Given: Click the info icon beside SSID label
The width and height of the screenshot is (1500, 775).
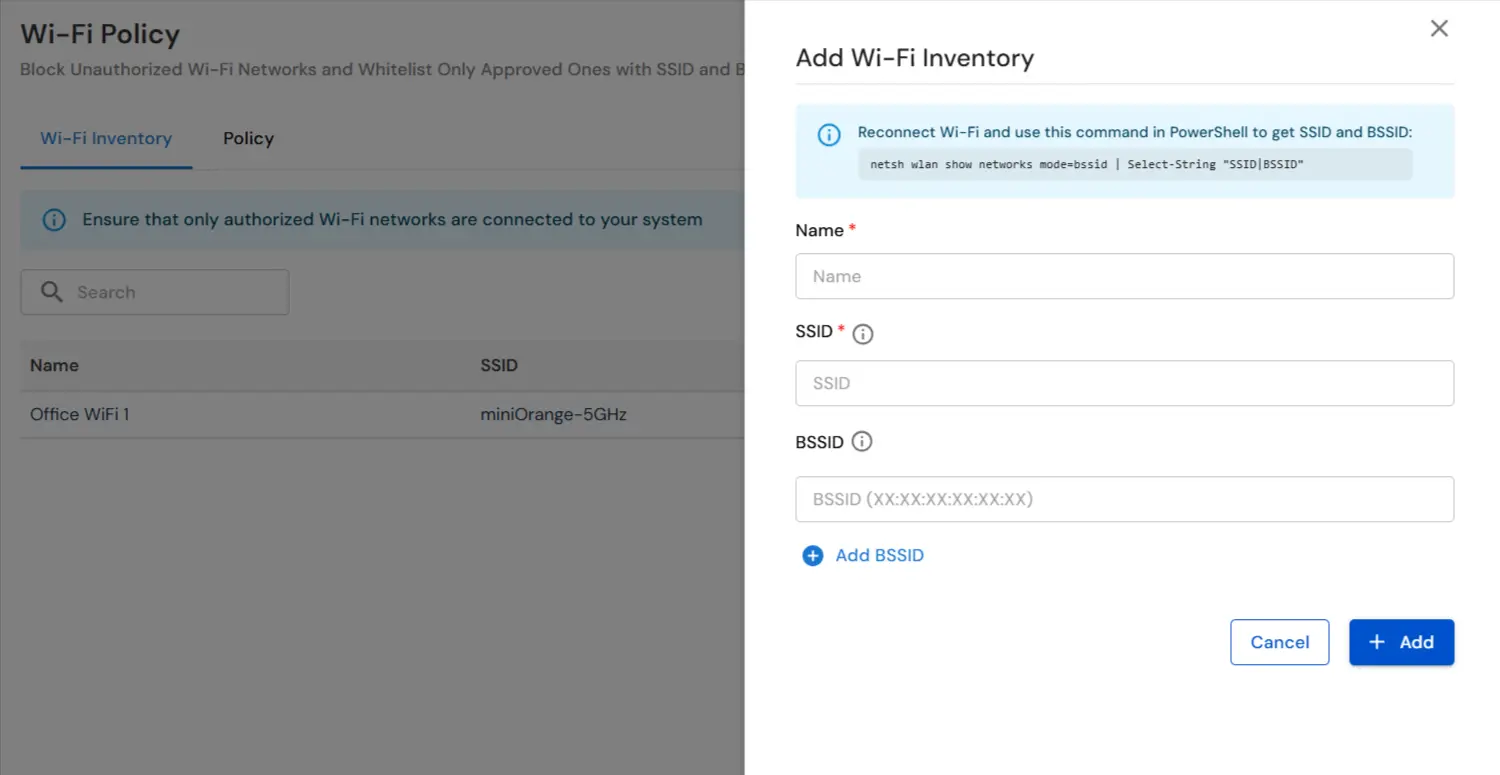Looking at the screenshot, I should pyautogui.click(x=862, y=333).
